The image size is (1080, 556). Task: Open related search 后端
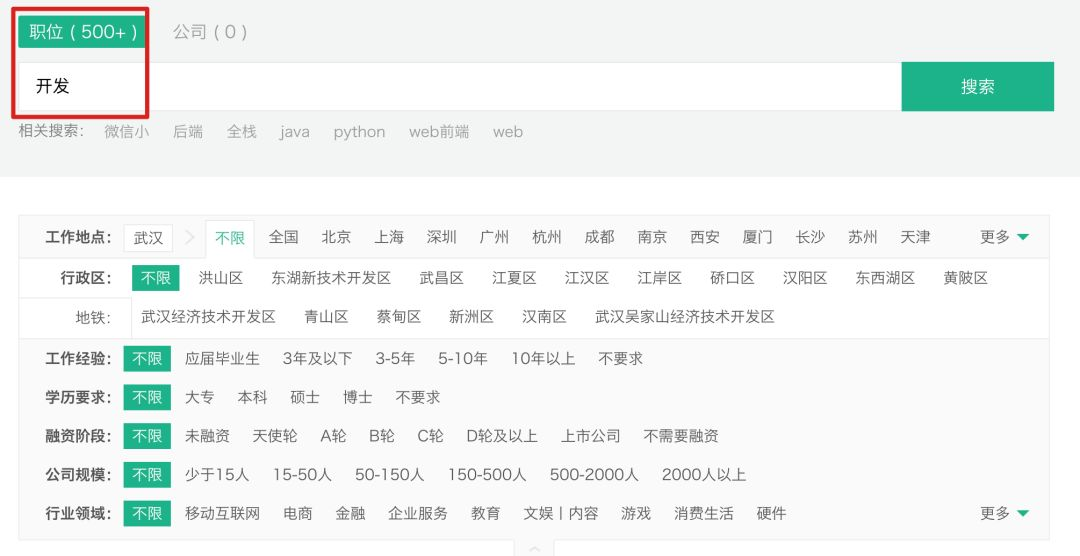[188, 132]
